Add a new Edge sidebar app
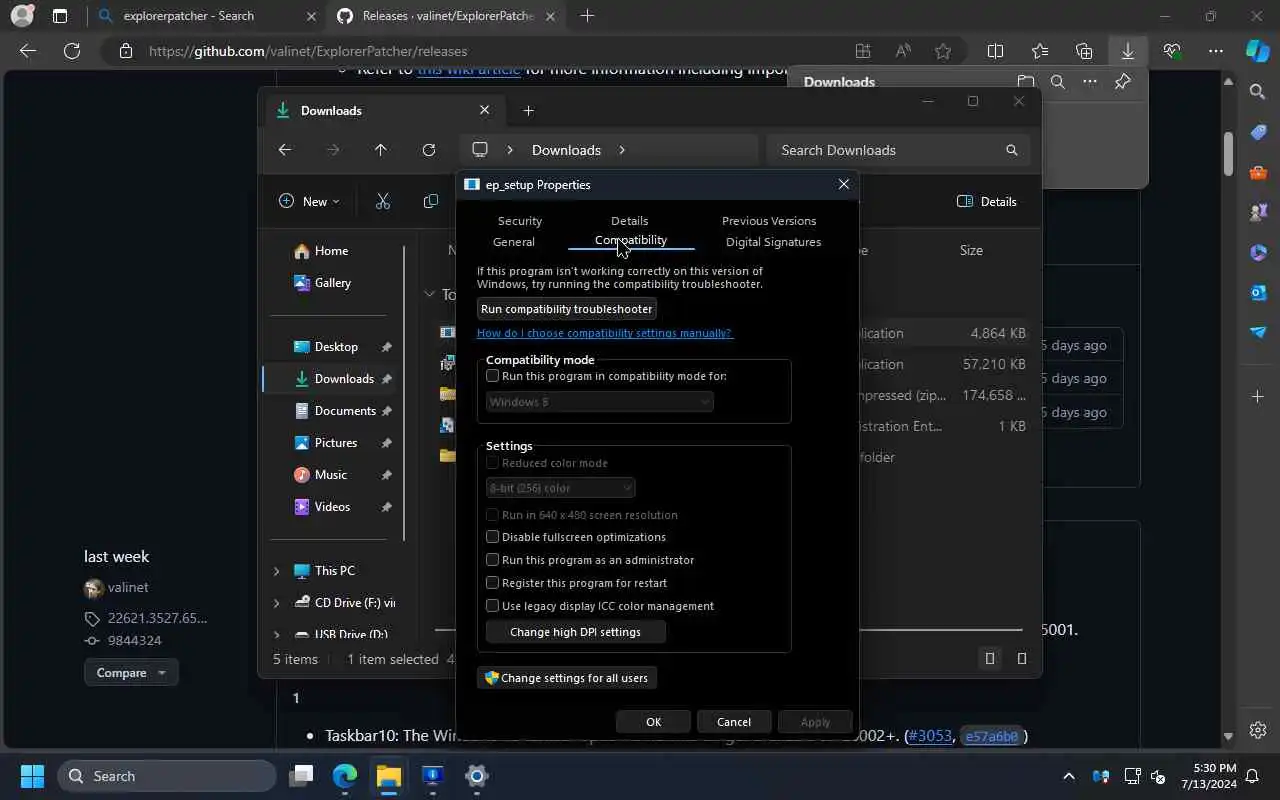Image resolution: width=1280 pixels, height=800 pixels. coord(1258,397)
